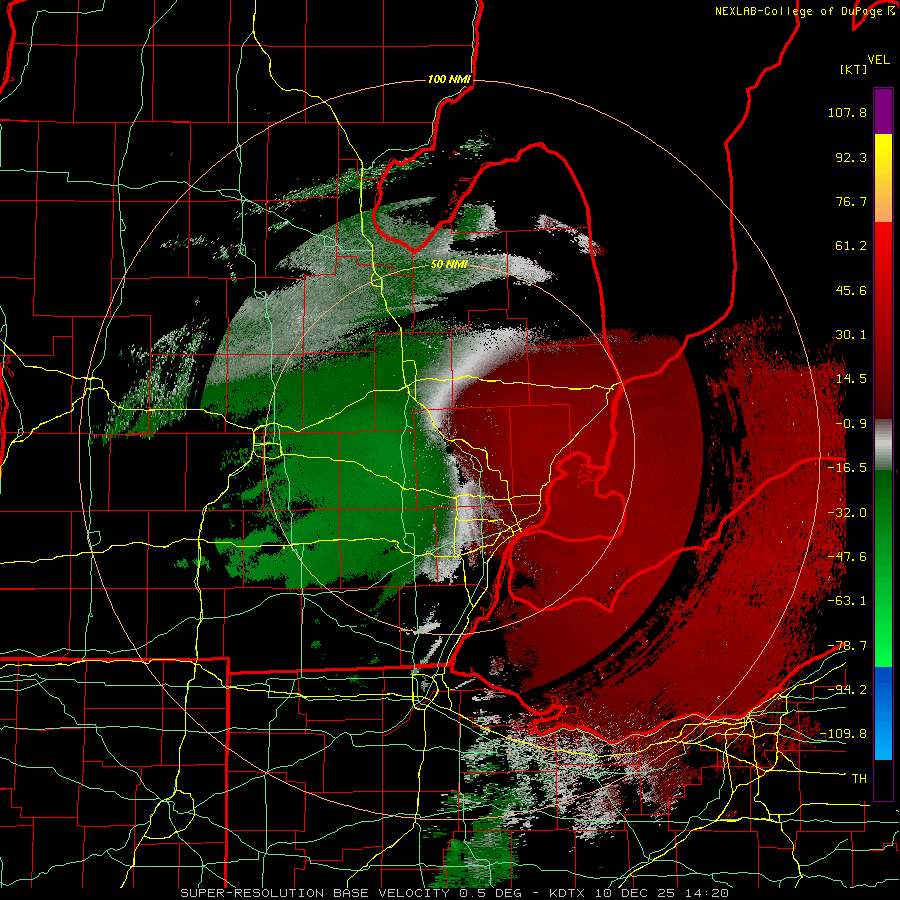Select the -78.7 velocity scale value
The width and height of the screenshot is (900, 900).
coord(847,646)
